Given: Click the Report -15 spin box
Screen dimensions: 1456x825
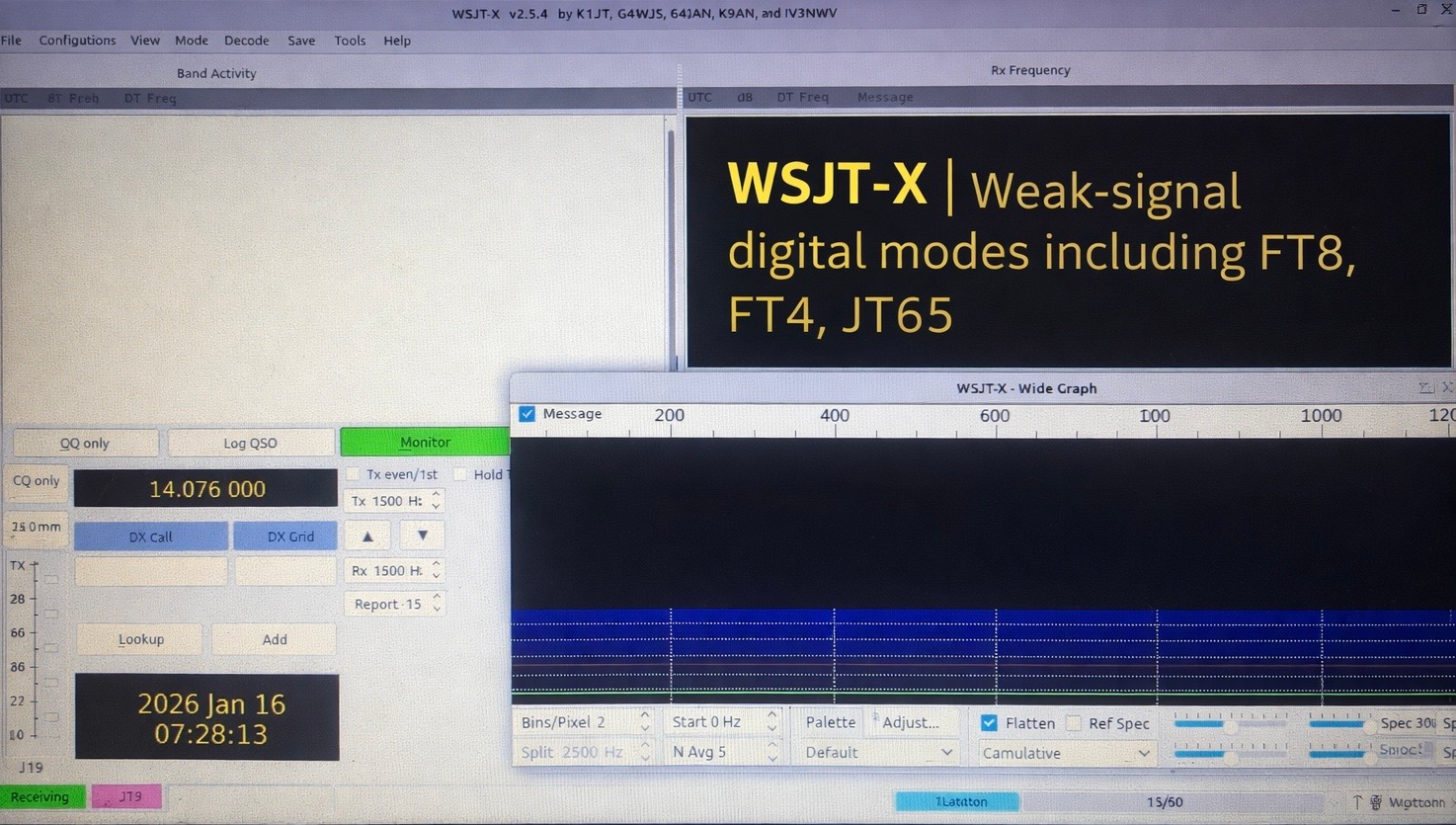Looking at the screenshot, I should (x=393, y=604).
